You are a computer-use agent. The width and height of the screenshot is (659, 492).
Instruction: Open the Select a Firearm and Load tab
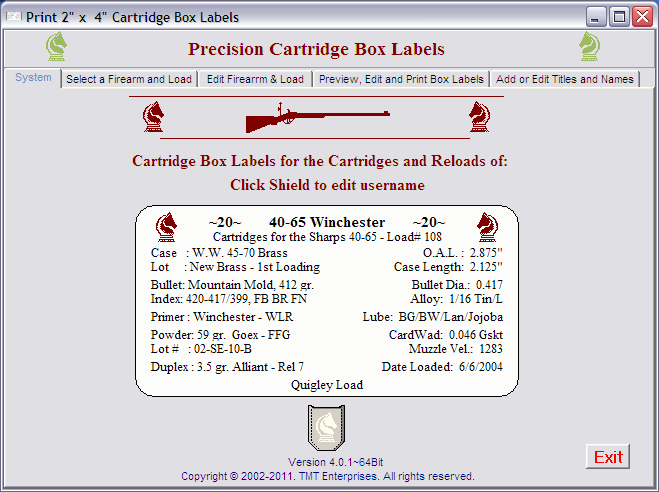(129, 79)
